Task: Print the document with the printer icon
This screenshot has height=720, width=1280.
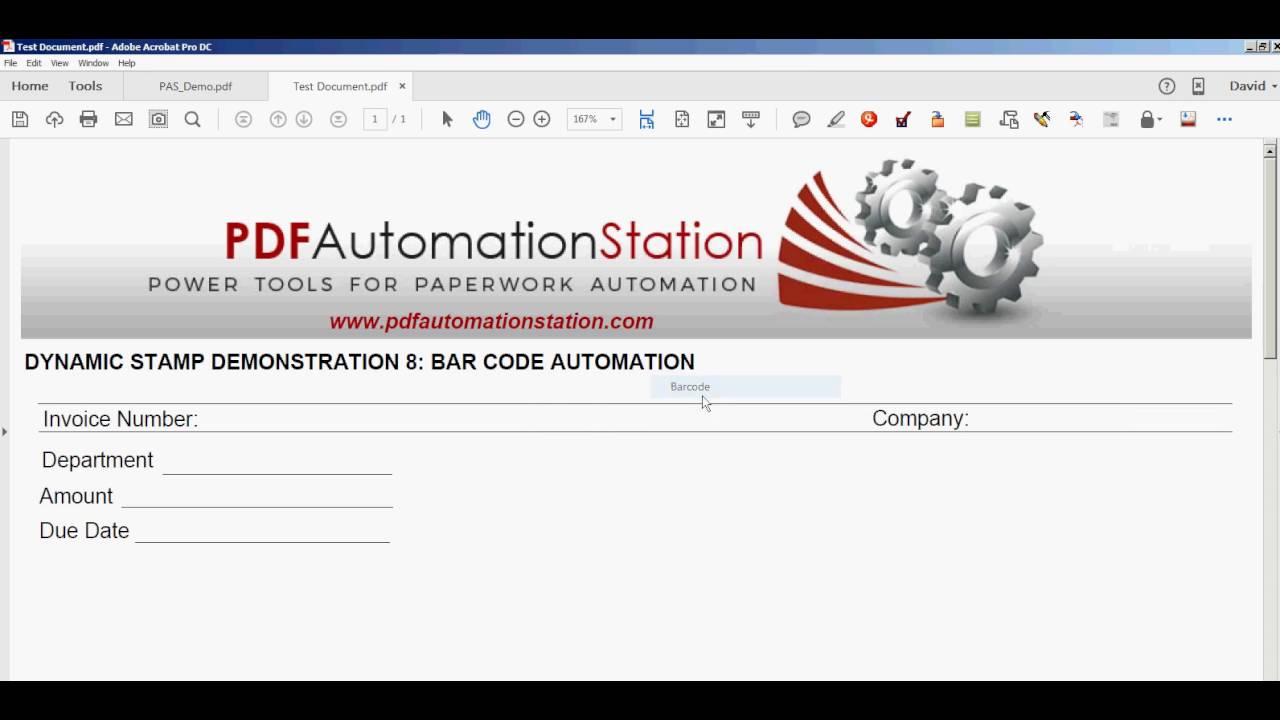Action: pyautogui.click(x=89, y=119)
